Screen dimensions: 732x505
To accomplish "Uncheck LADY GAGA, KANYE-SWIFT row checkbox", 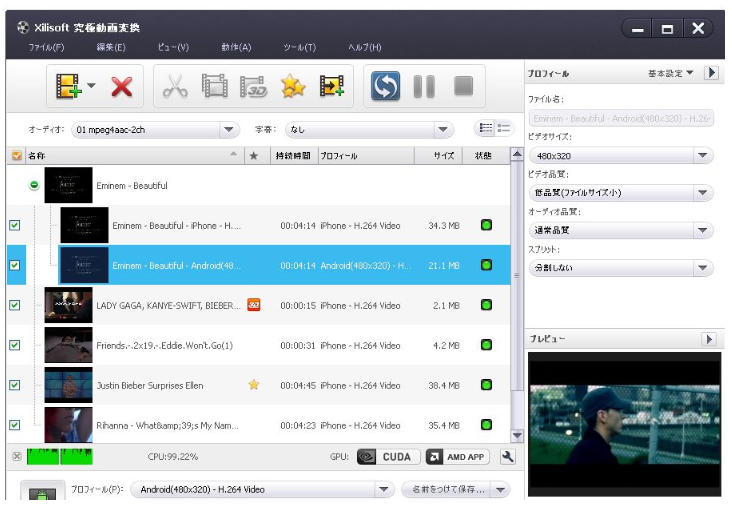I will tap(15, 305).
